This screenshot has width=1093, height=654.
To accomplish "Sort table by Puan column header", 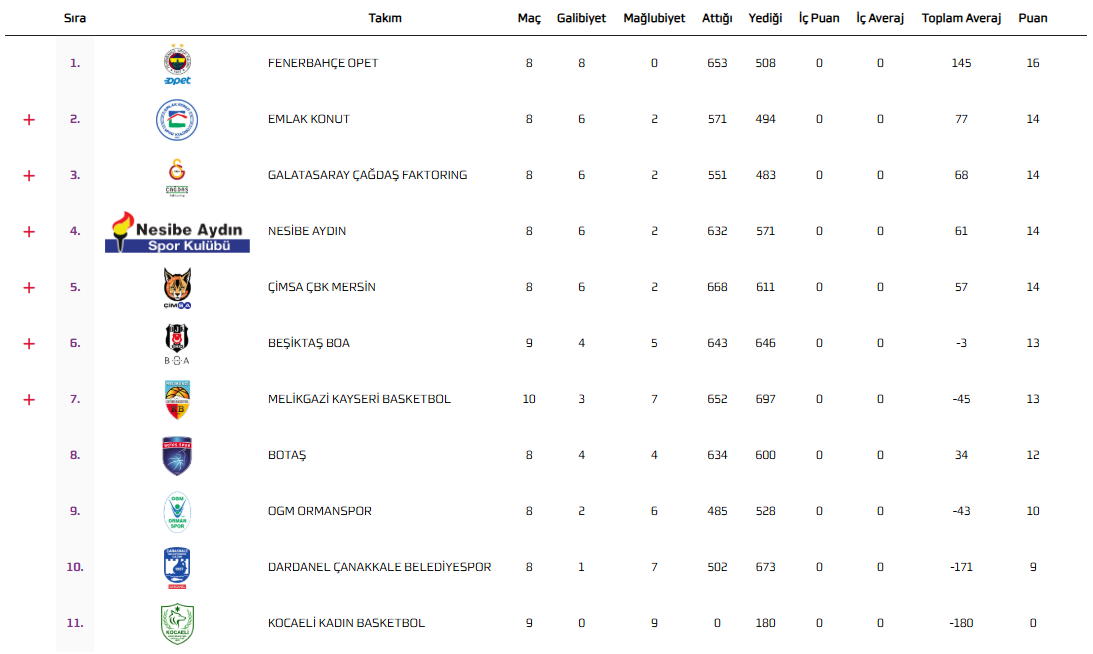I will point(1033,19).
